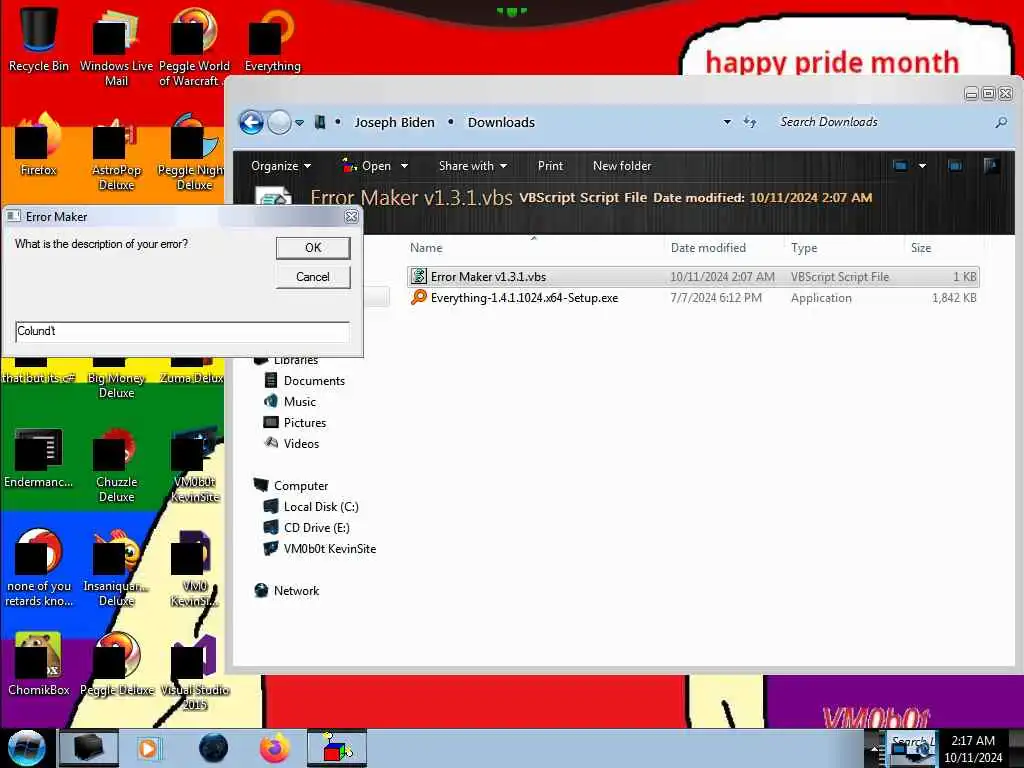The width and height of the screenshot is (1024, 768).
Task: Click Downloads in the address bar
Action: 501,122
